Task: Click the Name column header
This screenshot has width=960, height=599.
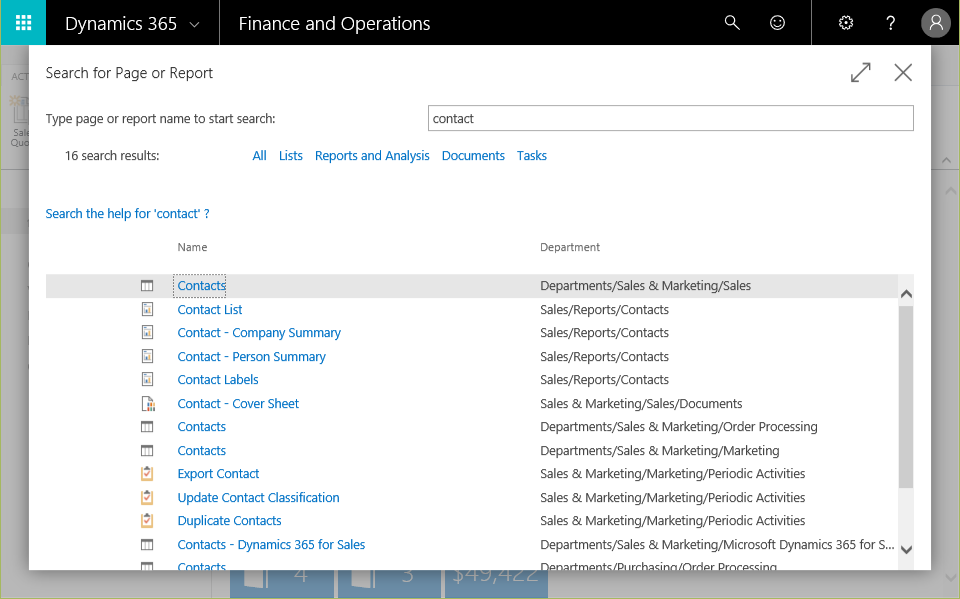Action: [192, 247]
